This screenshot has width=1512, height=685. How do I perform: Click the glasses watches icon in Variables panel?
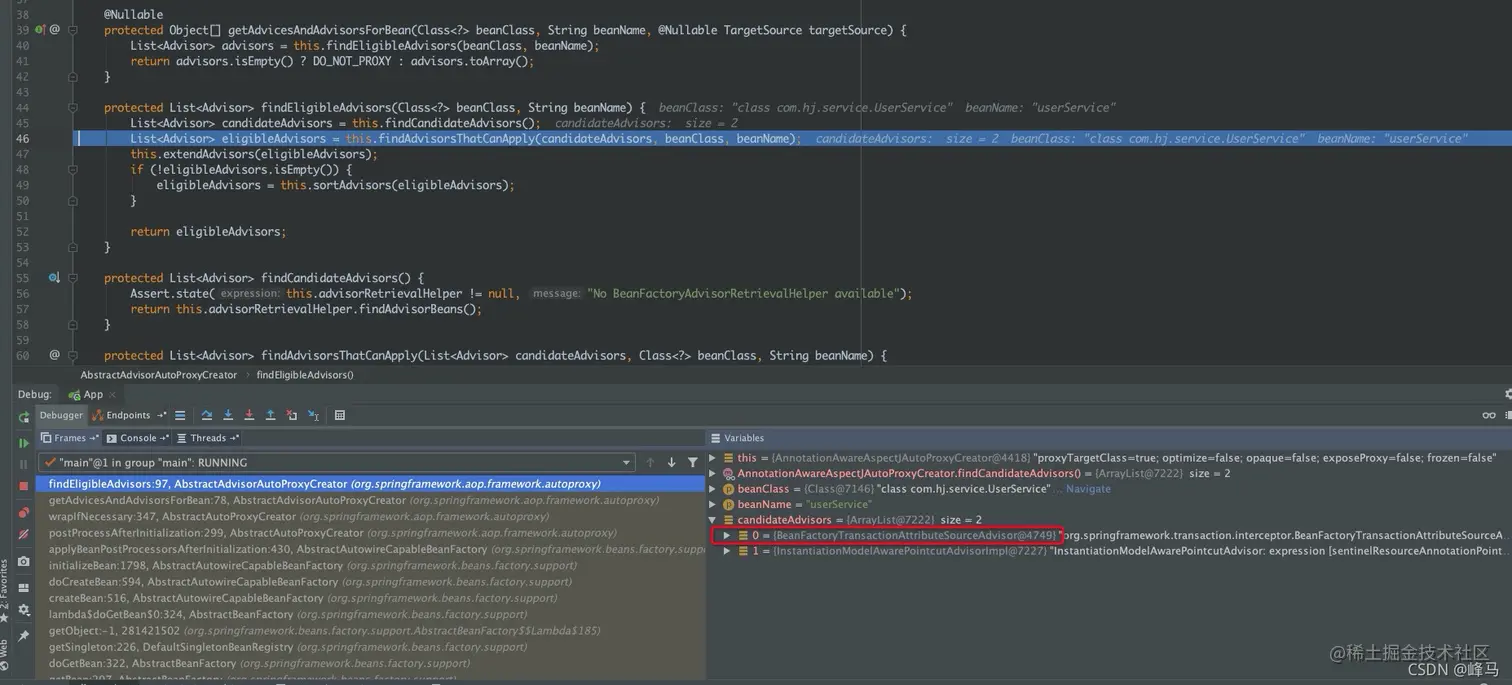(x=1489, y=415)
